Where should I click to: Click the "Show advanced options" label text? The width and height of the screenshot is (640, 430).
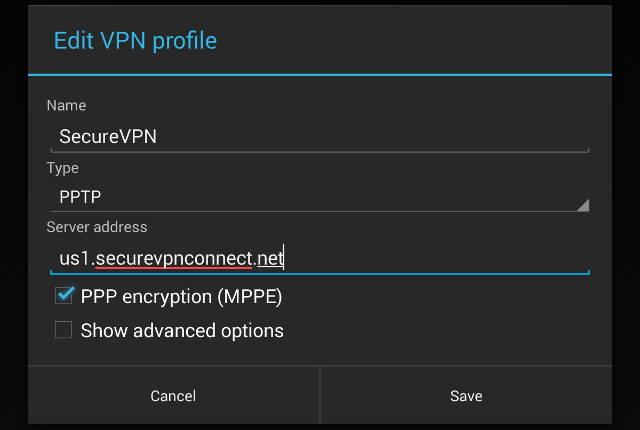(182, 330)
